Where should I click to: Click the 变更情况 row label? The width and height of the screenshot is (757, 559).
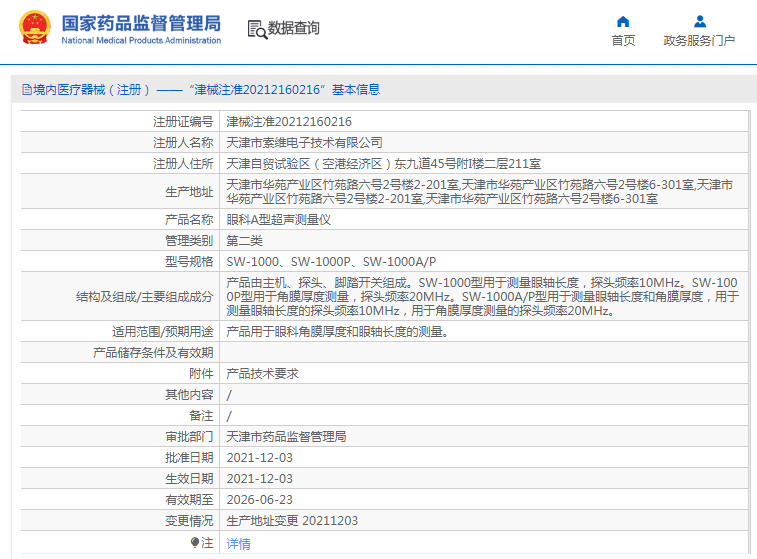point(189,521)
